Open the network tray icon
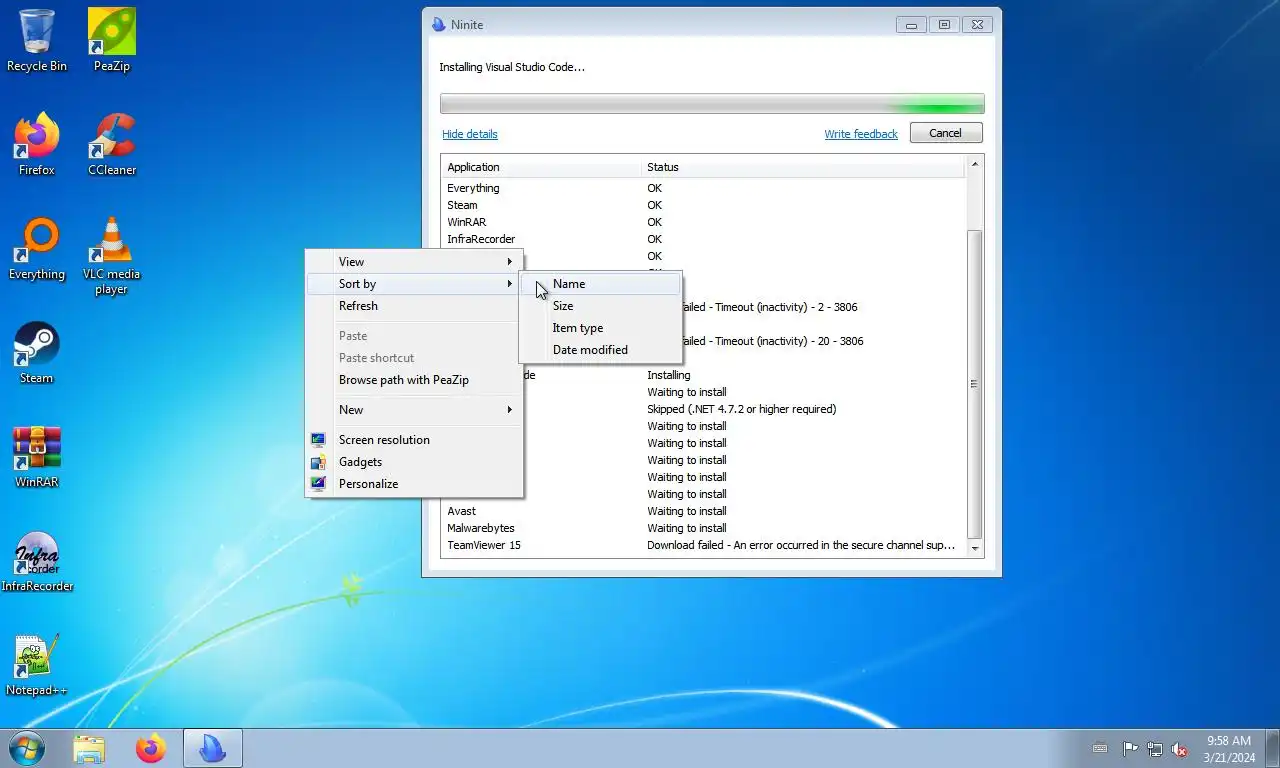This screenshot has width=1280, height=768. (1155, 748)
